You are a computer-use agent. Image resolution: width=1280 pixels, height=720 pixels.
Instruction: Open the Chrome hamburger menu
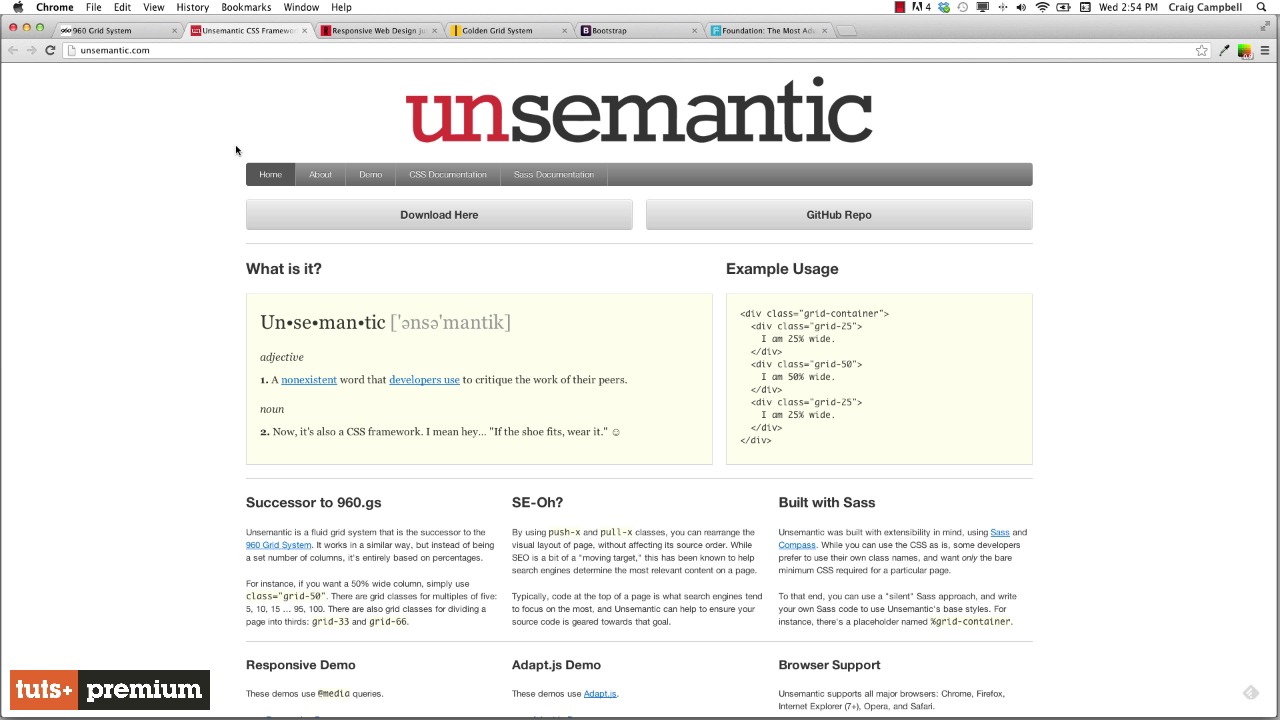1265,50
